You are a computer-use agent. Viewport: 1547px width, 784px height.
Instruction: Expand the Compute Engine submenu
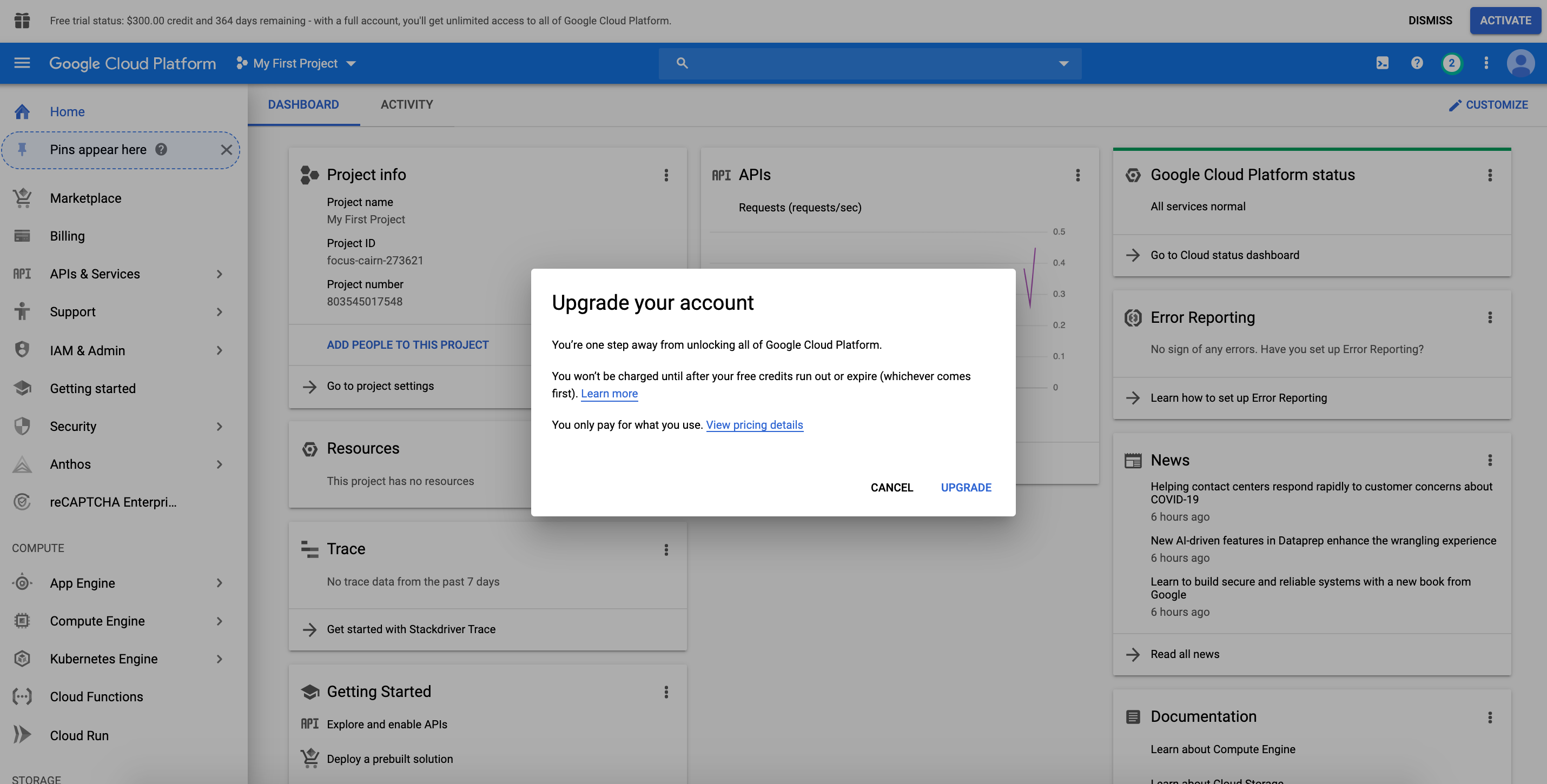pyautogui.click(x=219, y=621)
